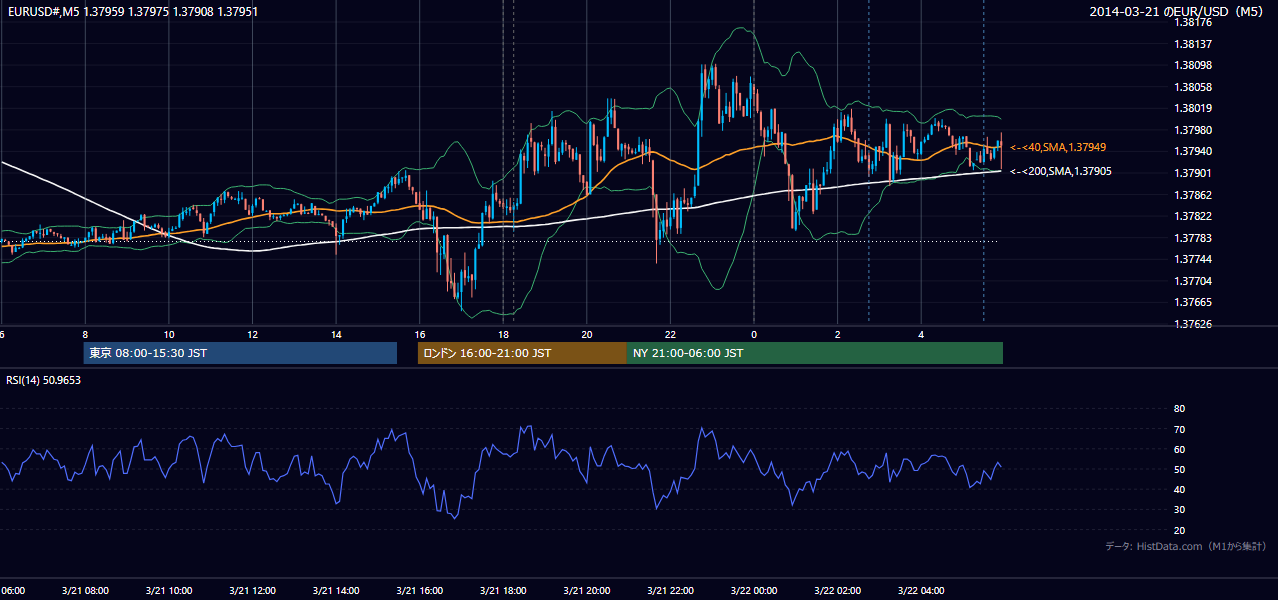1278x600 pixels.
Task: Click RSI scale value 30
Action: pyautogui.click(x=1179, y=510)
